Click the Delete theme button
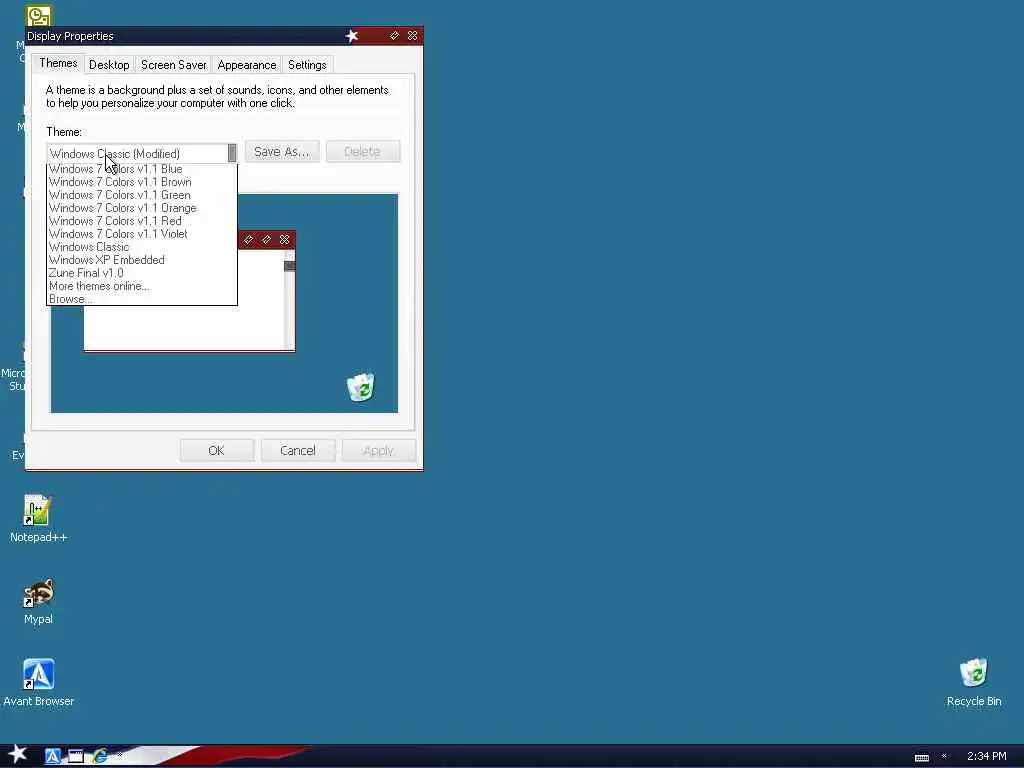The image size is (1024, 768). [362, 152]
